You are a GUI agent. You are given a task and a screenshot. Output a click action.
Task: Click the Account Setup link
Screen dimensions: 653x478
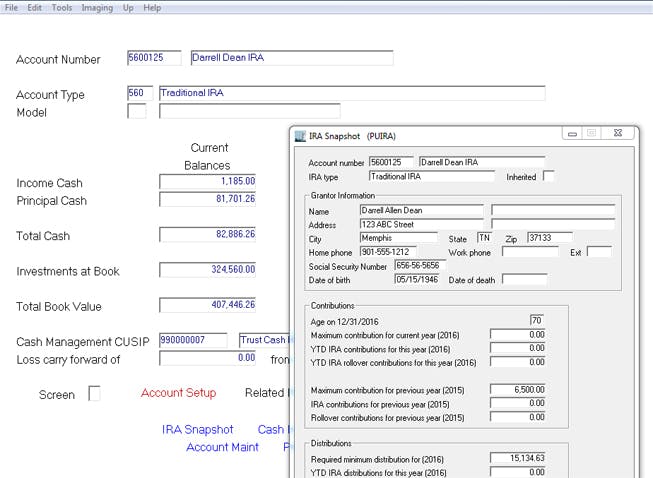coord(178,393)
